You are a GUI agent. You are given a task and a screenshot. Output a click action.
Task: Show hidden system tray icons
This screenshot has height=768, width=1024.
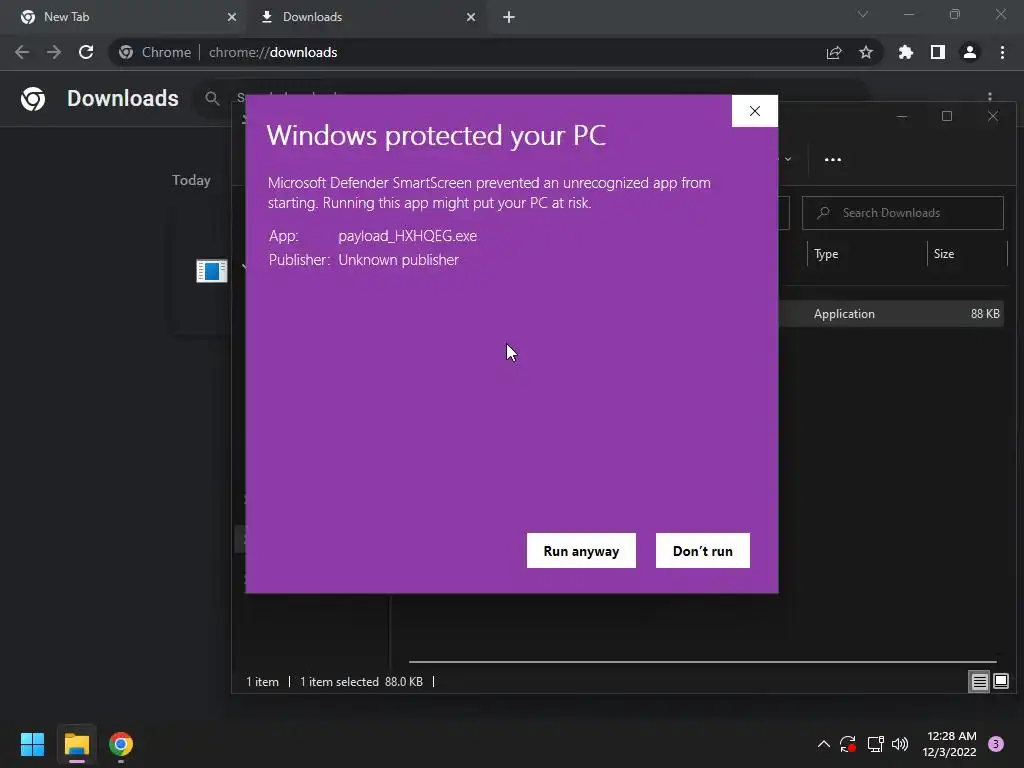824,744
